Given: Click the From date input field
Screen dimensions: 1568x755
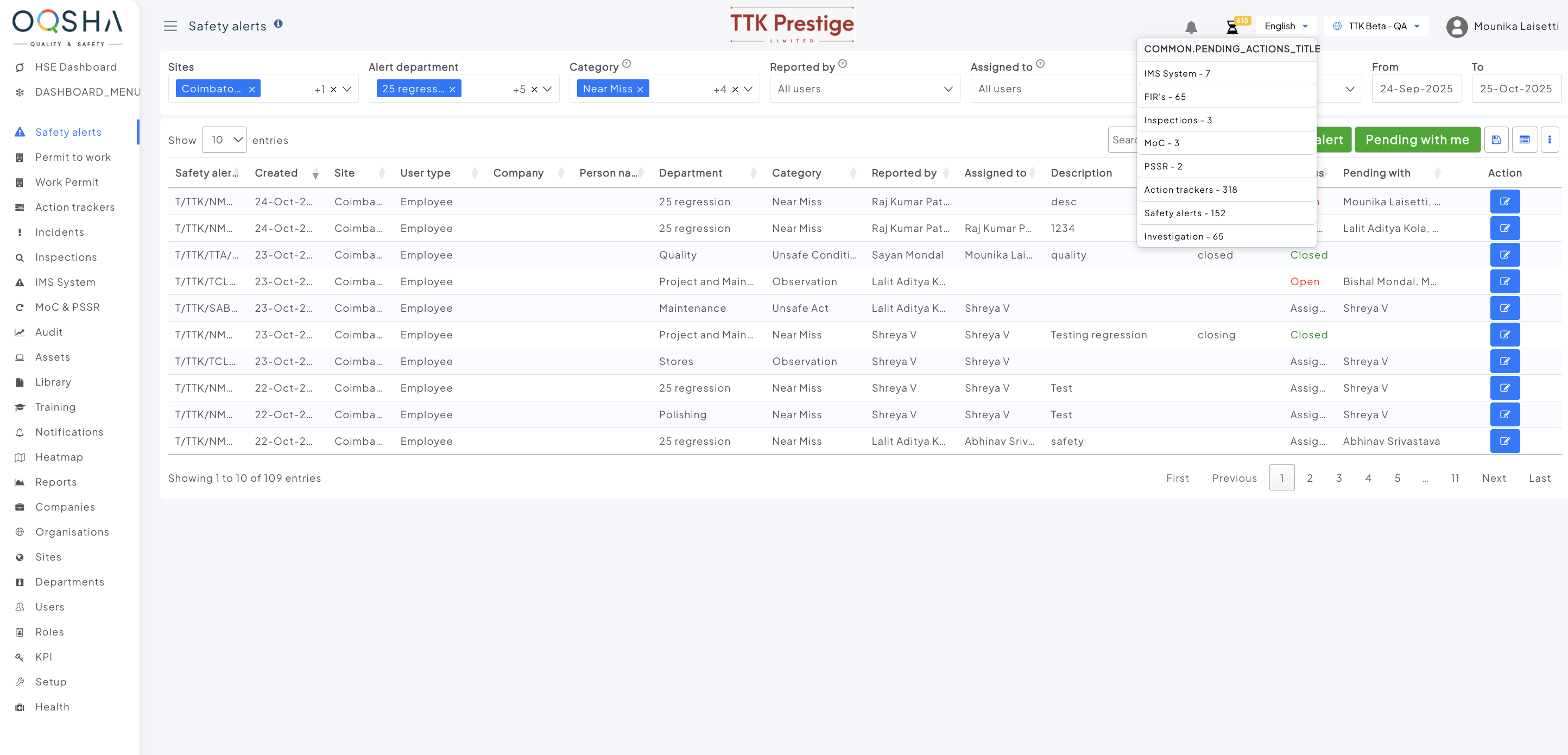Looking at the screenshot, I should (x=1416, y=89).
